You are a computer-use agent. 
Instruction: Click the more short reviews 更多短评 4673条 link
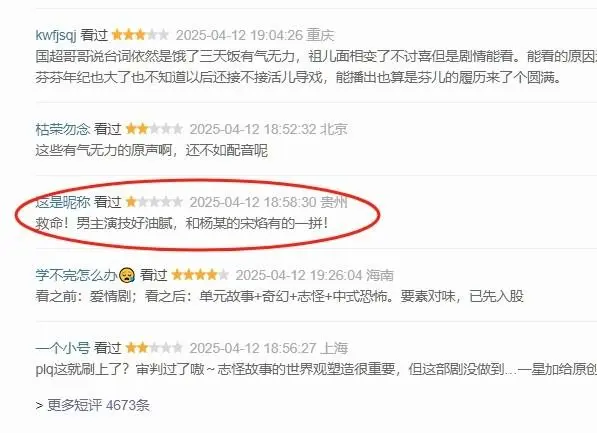click(93, 405)
